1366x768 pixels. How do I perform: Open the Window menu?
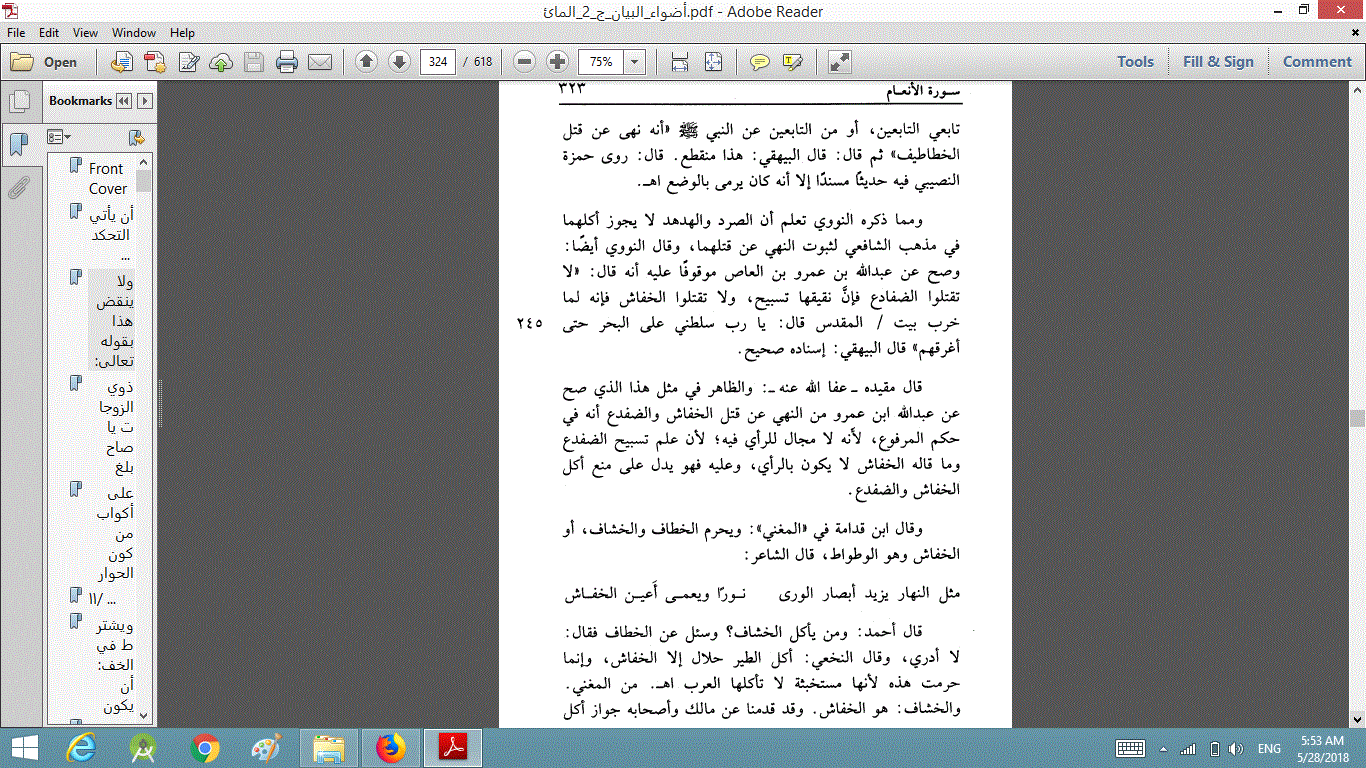point(134,33)
